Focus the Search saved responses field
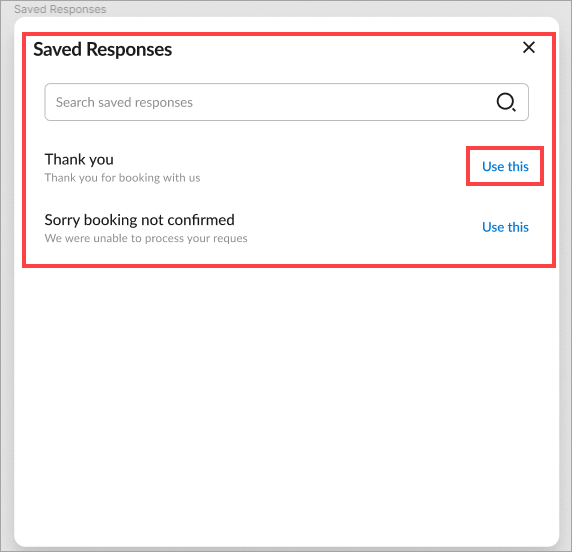The image size is (572, 552). 286,102
